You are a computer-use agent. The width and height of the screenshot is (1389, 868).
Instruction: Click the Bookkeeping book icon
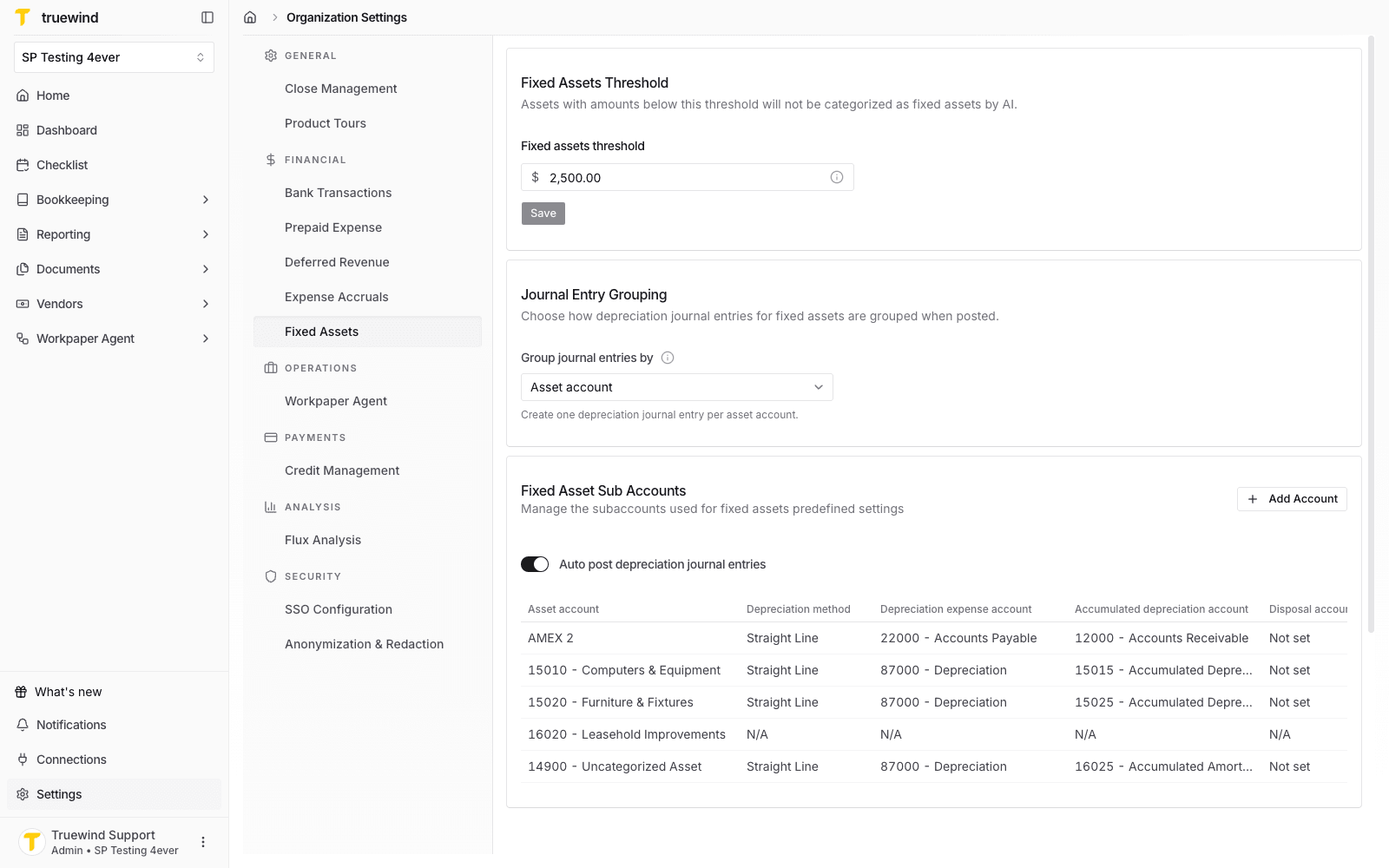coord(23,200)
